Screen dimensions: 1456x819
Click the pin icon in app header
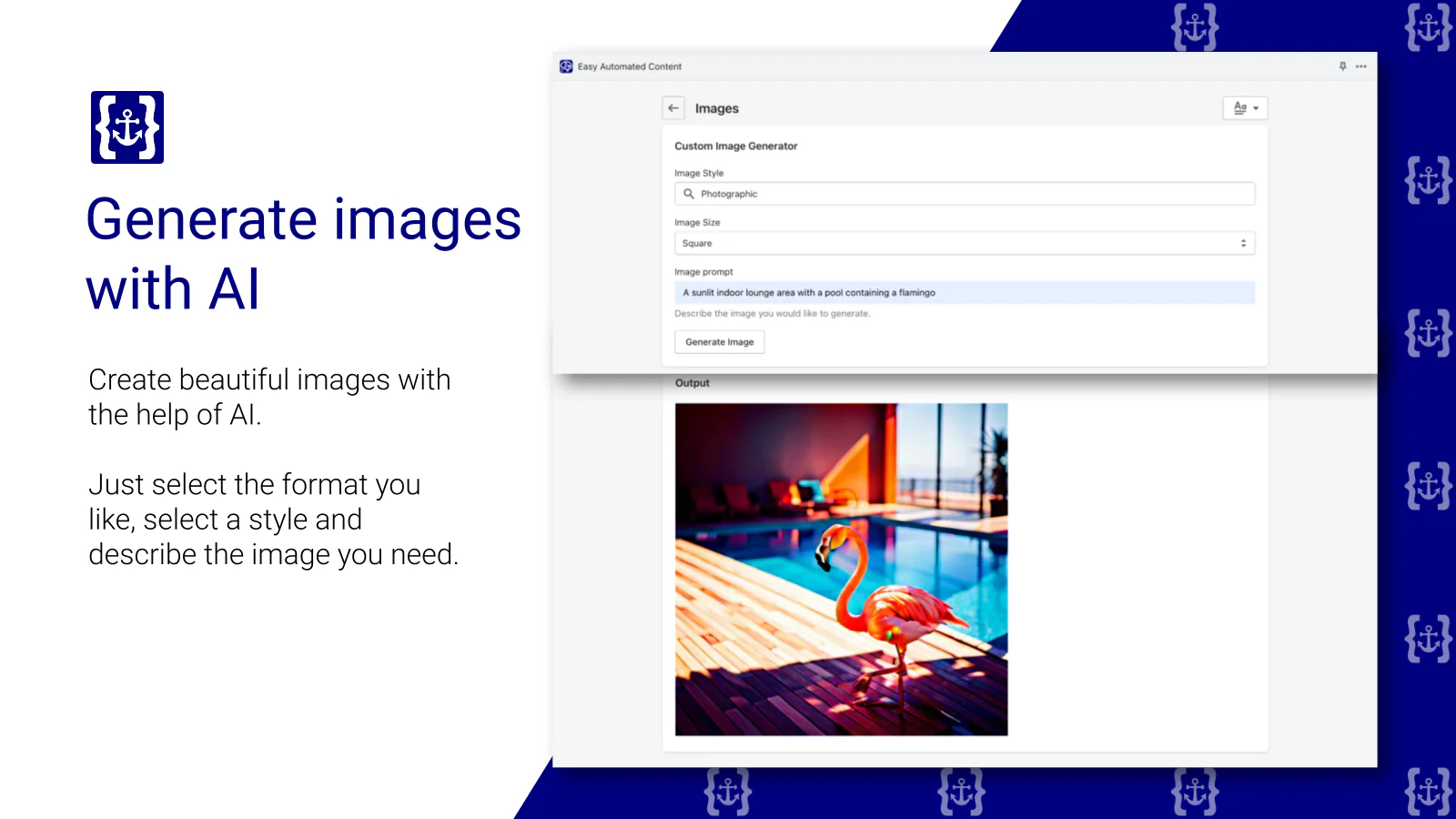[1342, 66]
